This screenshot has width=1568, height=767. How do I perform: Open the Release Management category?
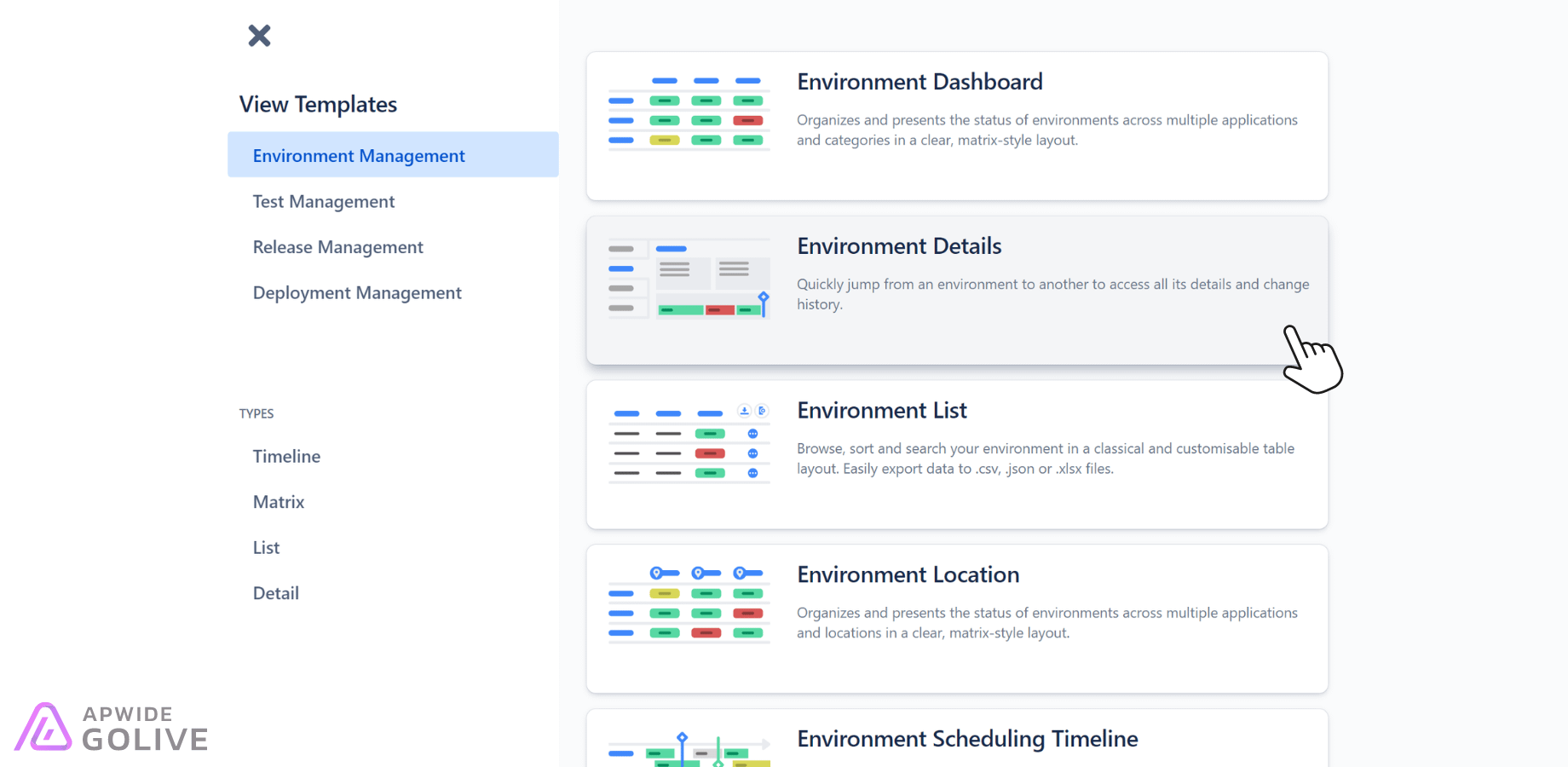pos(337,246)
